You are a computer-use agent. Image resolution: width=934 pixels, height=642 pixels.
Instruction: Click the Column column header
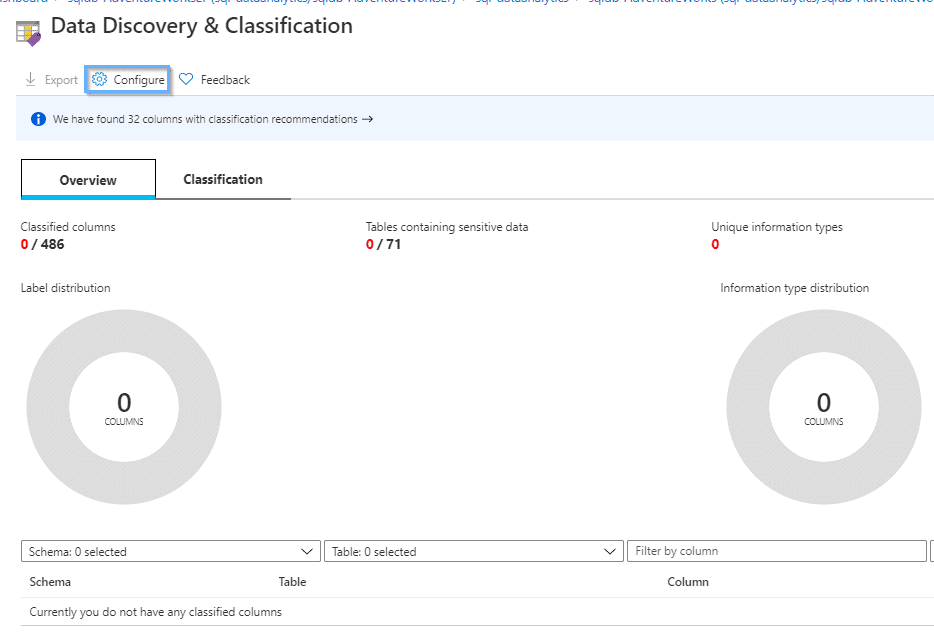coord(688,582)
